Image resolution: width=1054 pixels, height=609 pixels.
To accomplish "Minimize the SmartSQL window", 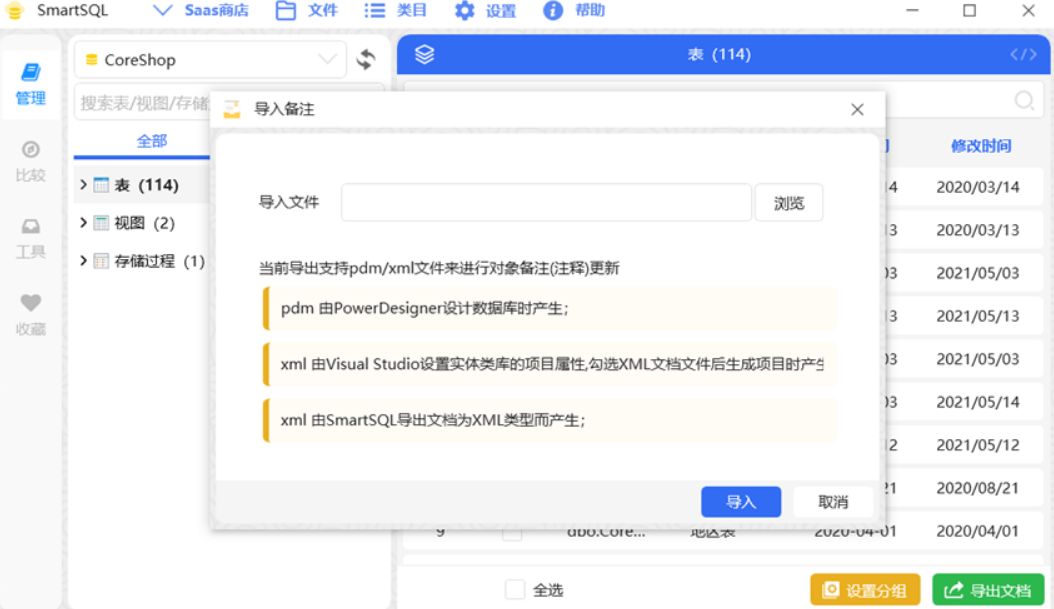I will click(x=912, y=11).
